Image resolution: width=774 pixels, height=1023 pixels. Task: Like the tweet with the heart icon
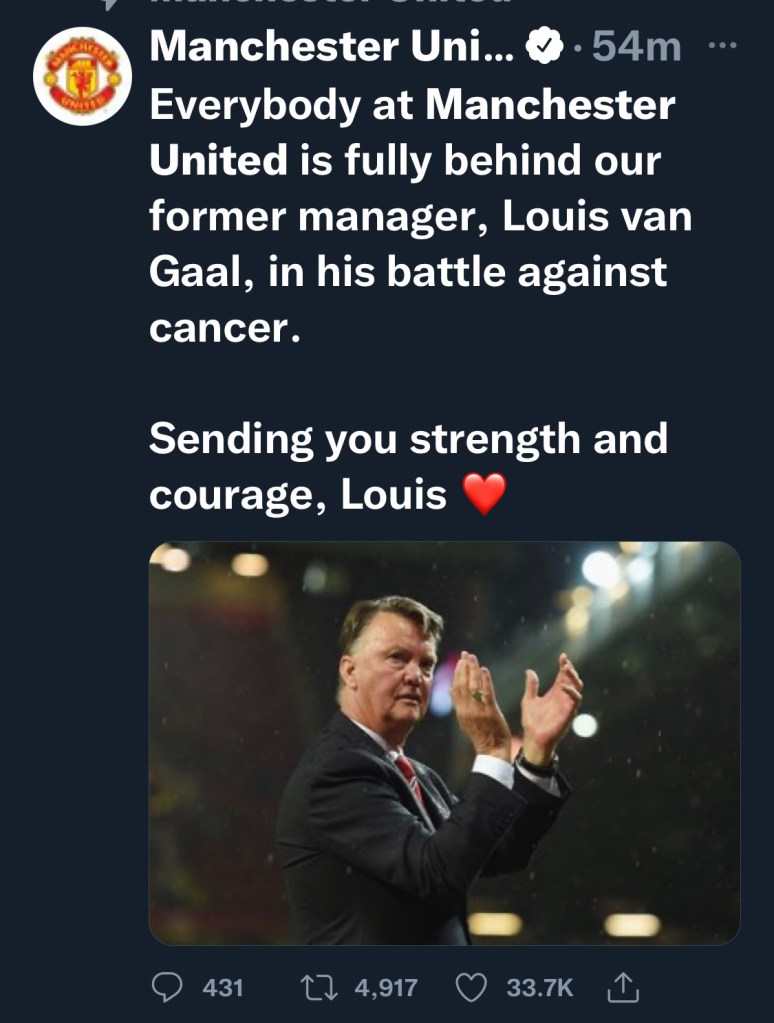470,987
